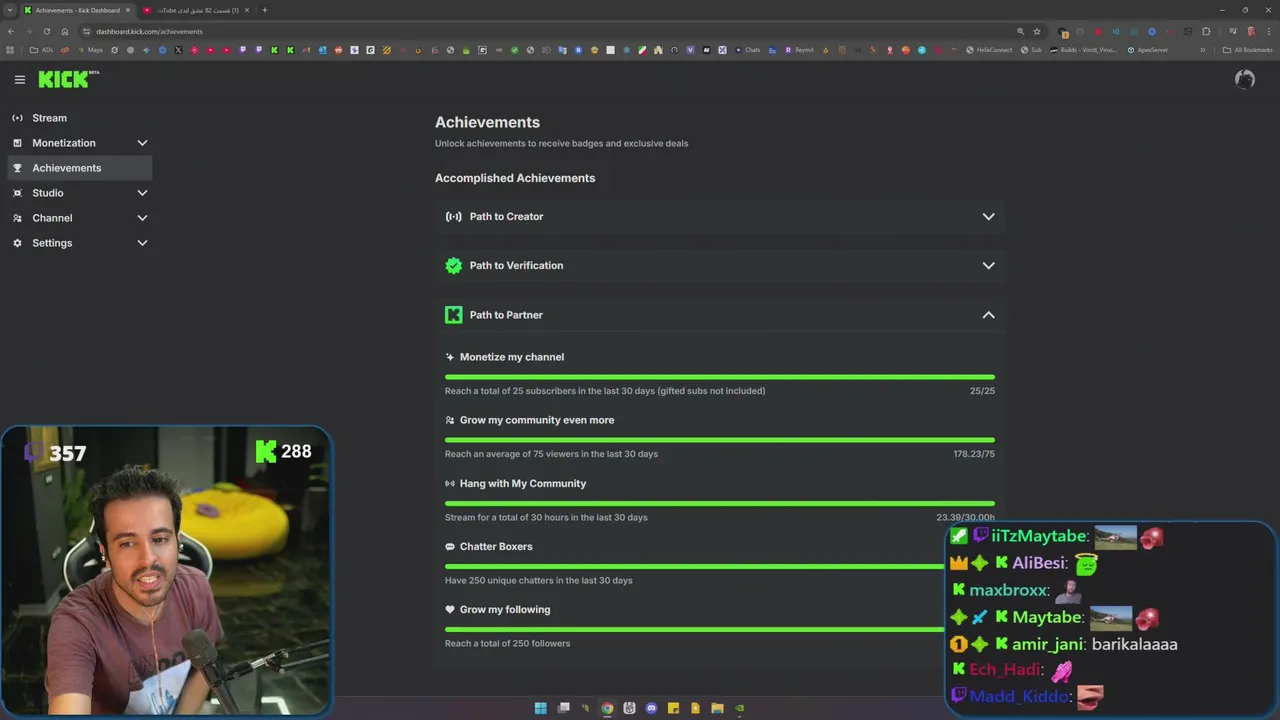Click the Chatter Boxers heading

click(x=496, y=547)
